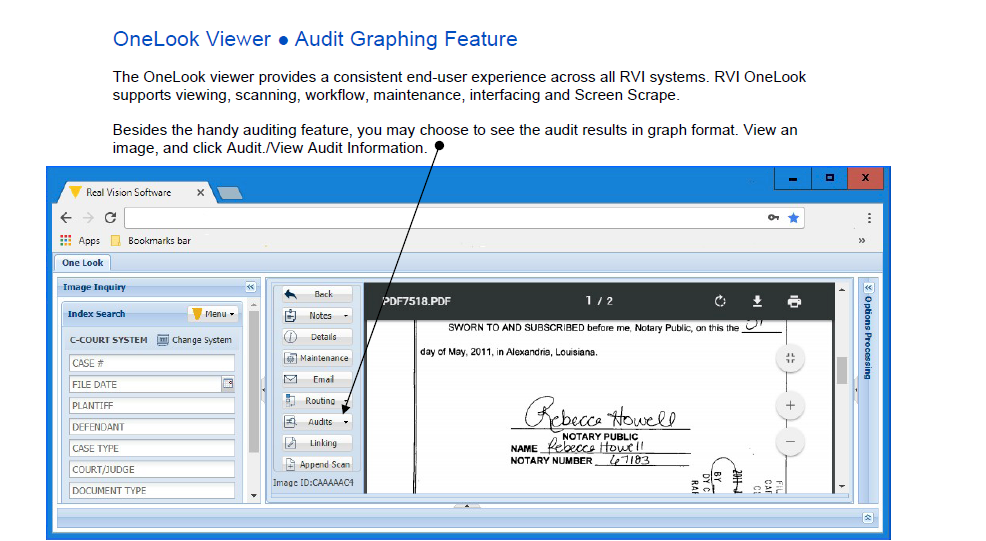Screen dimensions: 986x541
Task: Click the Maintenance button
Action: 317,358
